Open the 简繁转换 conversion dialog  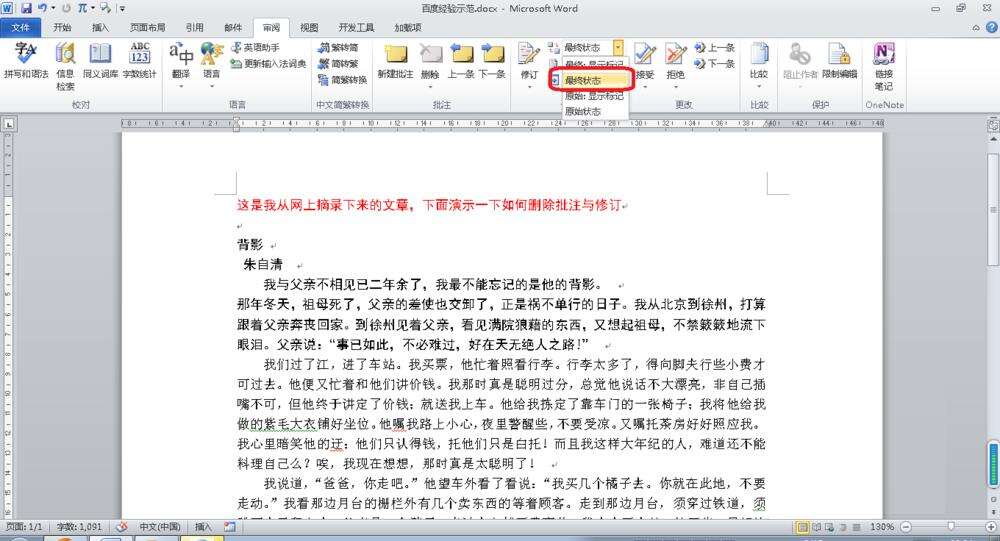coord(342,80)
